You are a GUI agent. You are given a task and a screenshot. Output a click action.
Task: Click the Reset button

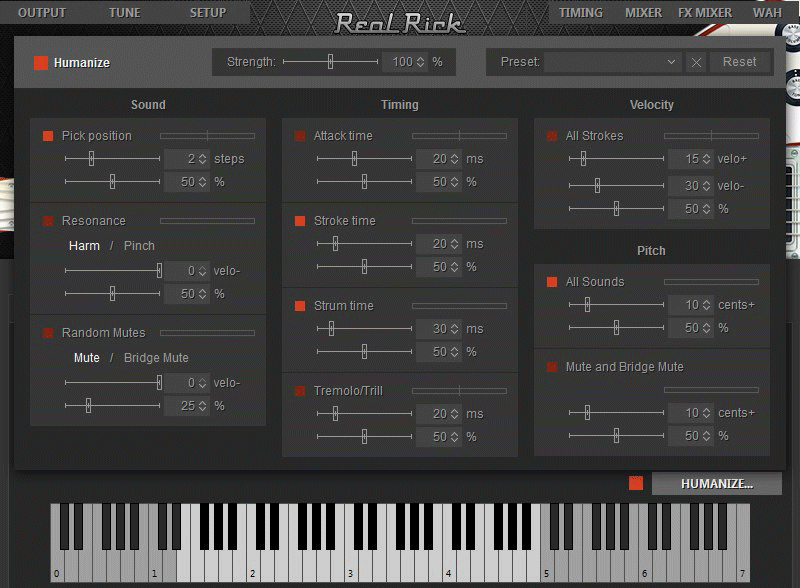739,62
